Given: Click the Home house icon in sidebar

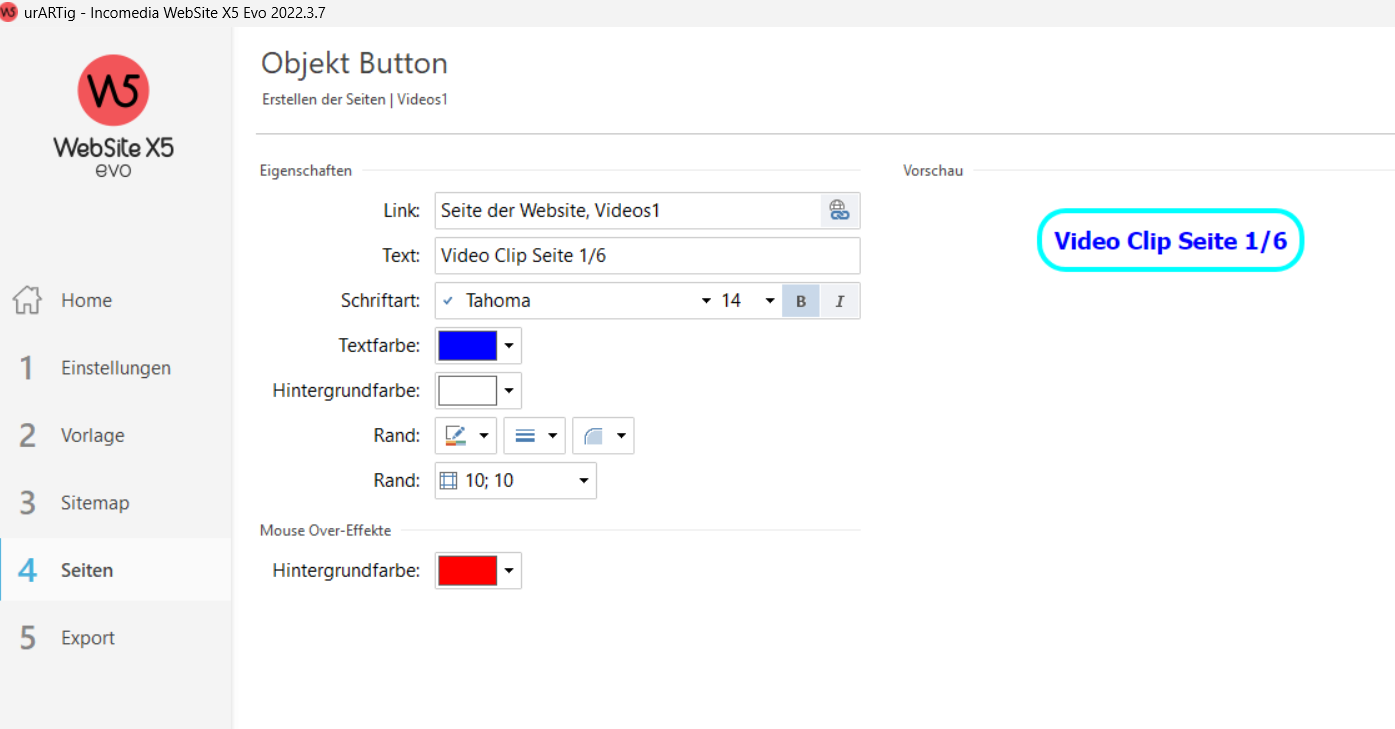Looking at the screenshot, I should [28, 301].
